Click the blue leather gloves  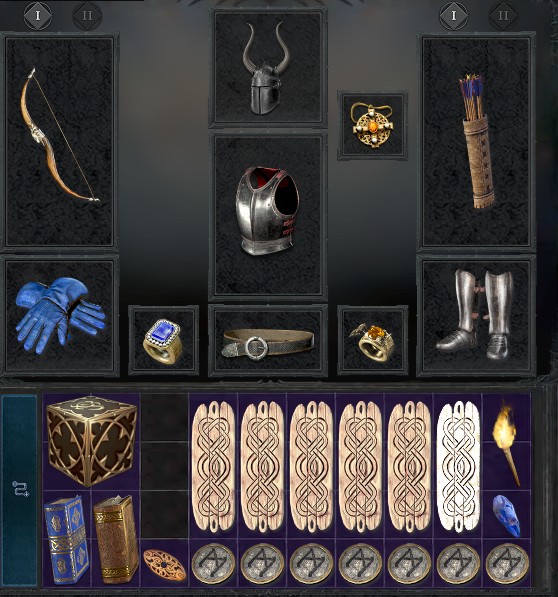click(60, 314)
